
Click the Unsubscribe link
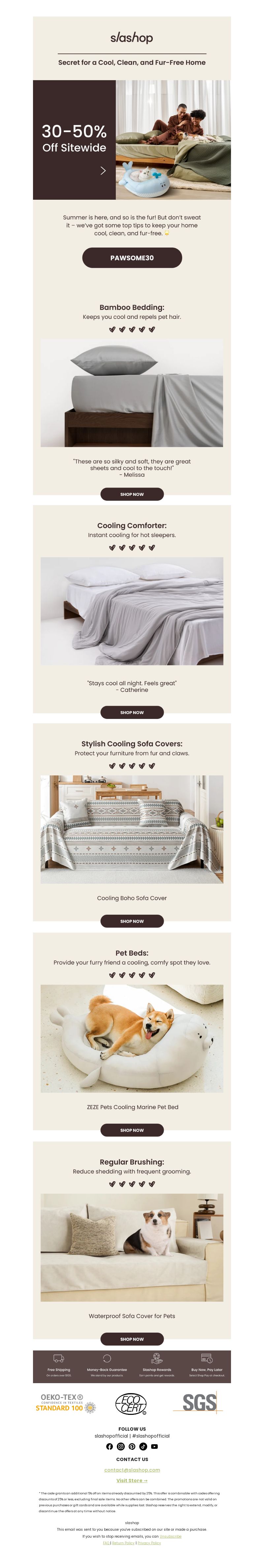[170, 1536]
